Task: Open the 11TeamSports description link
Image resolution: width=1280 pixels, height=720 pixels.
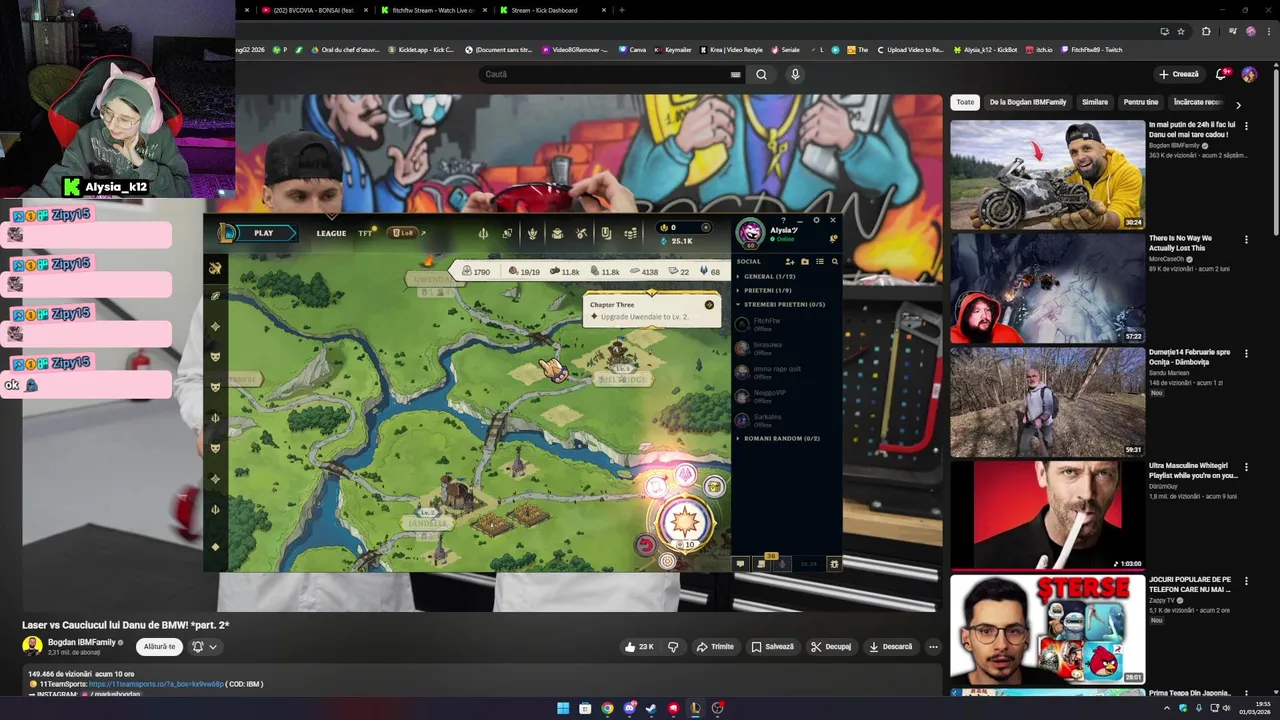Action: tap(156, 684)
